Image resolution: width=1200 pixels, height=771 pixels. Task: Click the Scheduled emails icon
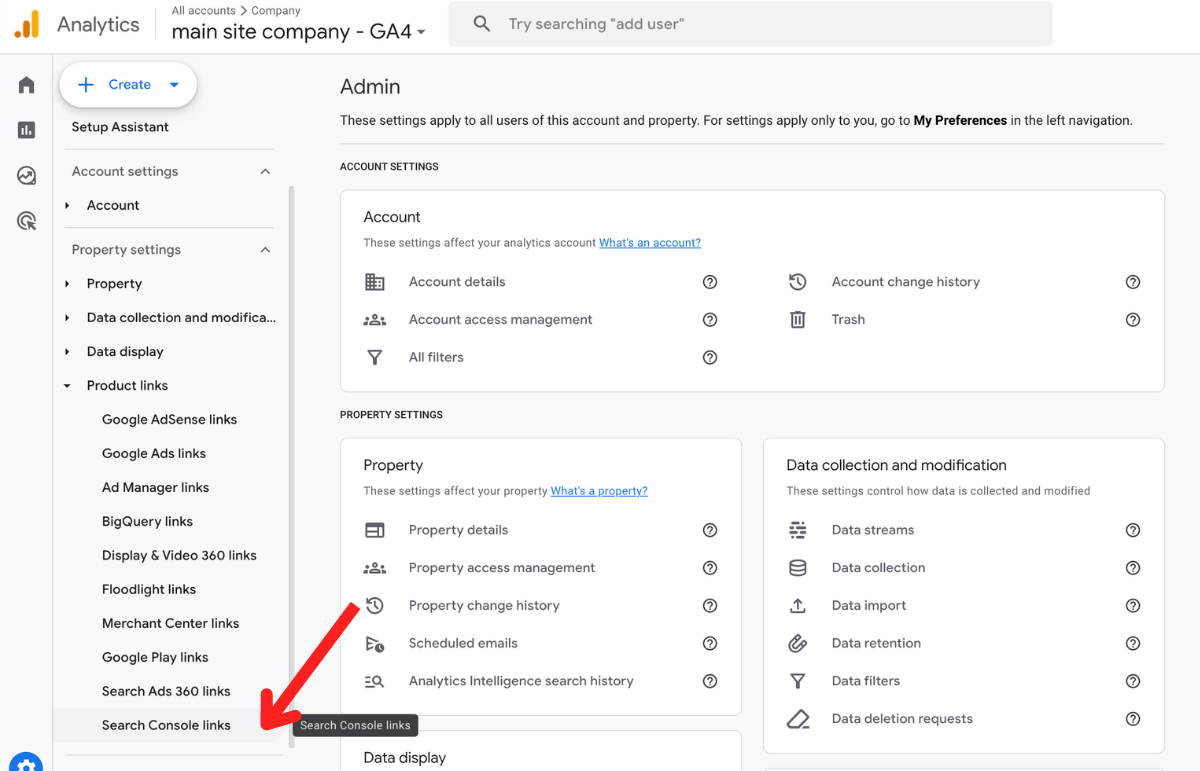tap(375, 644)
